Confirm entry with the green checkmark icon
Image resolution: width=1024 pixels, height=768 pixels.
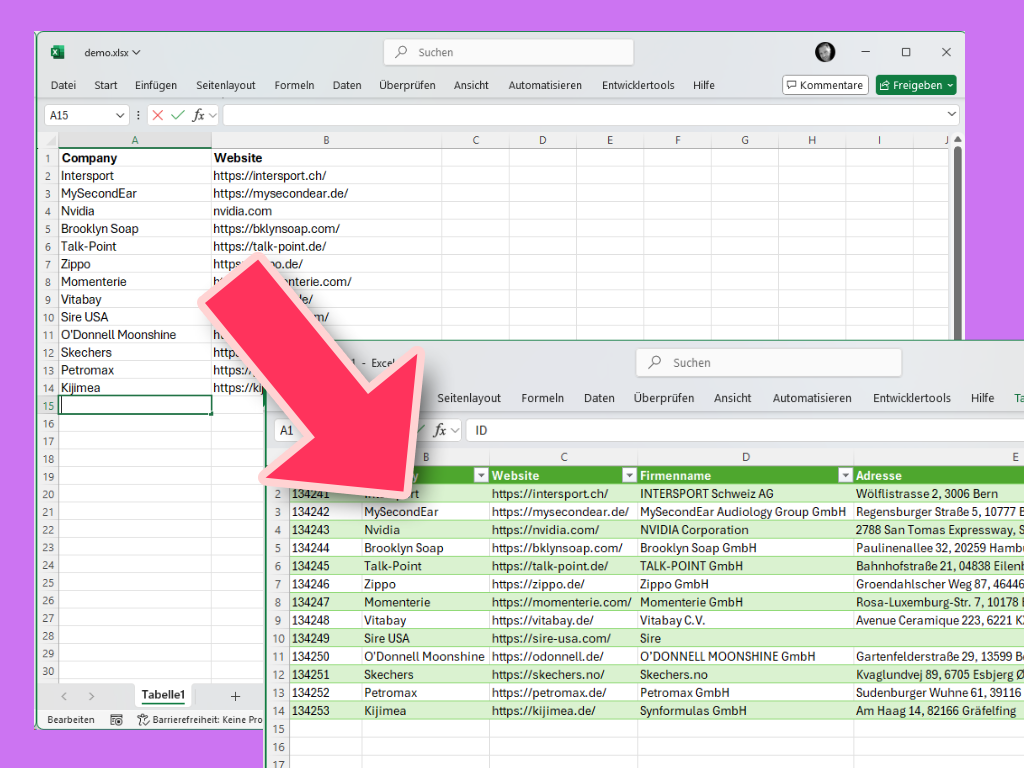pos(178,116)
